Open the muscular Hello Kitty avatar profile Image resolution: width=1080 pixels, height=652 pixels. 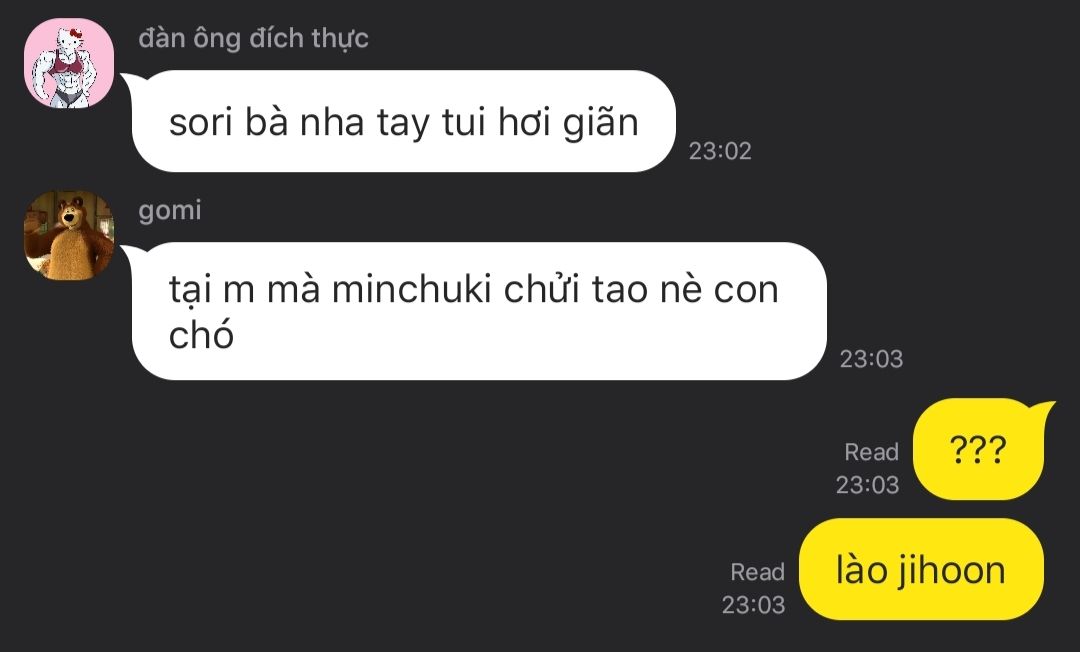coord(69,63)
